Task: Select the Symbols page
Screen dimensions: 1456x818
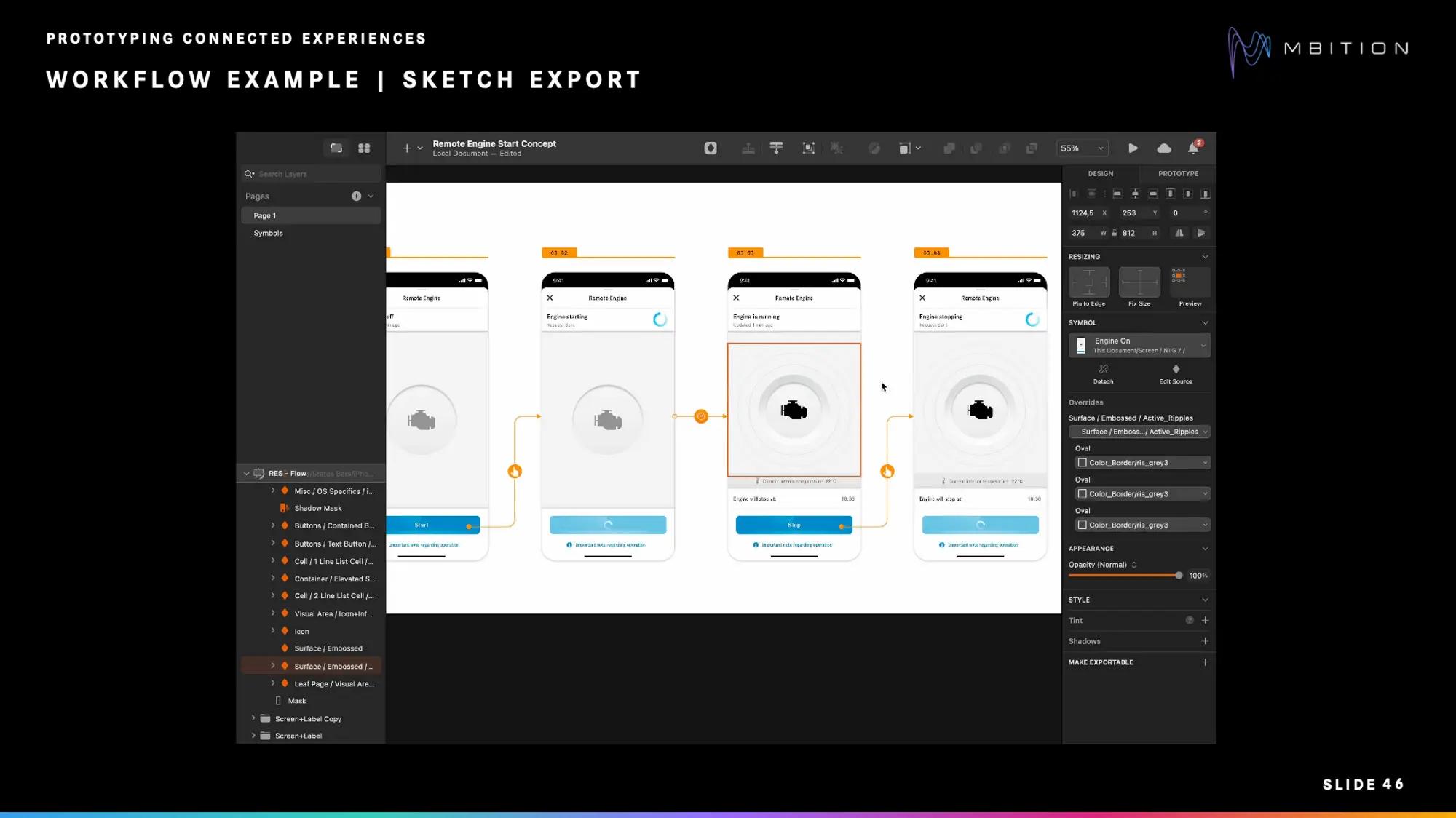Action: (269, 234)
